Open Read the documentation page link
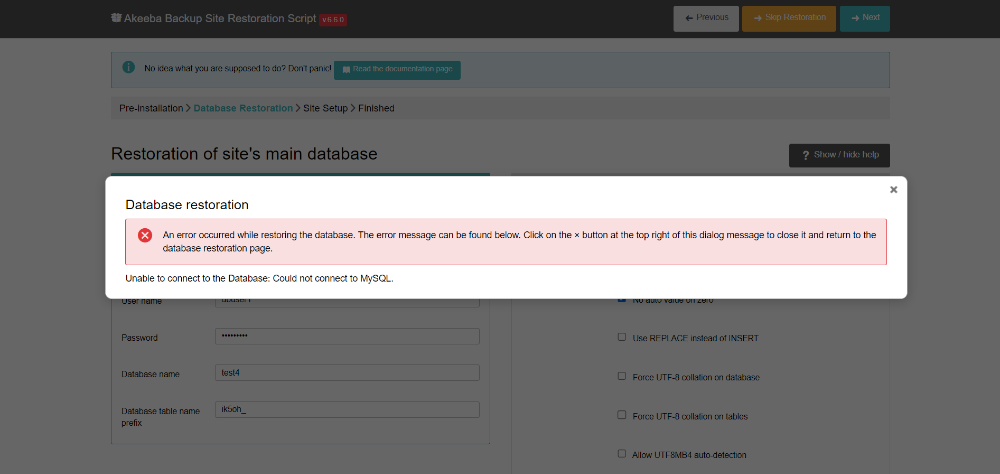 (x=397, y=69)
